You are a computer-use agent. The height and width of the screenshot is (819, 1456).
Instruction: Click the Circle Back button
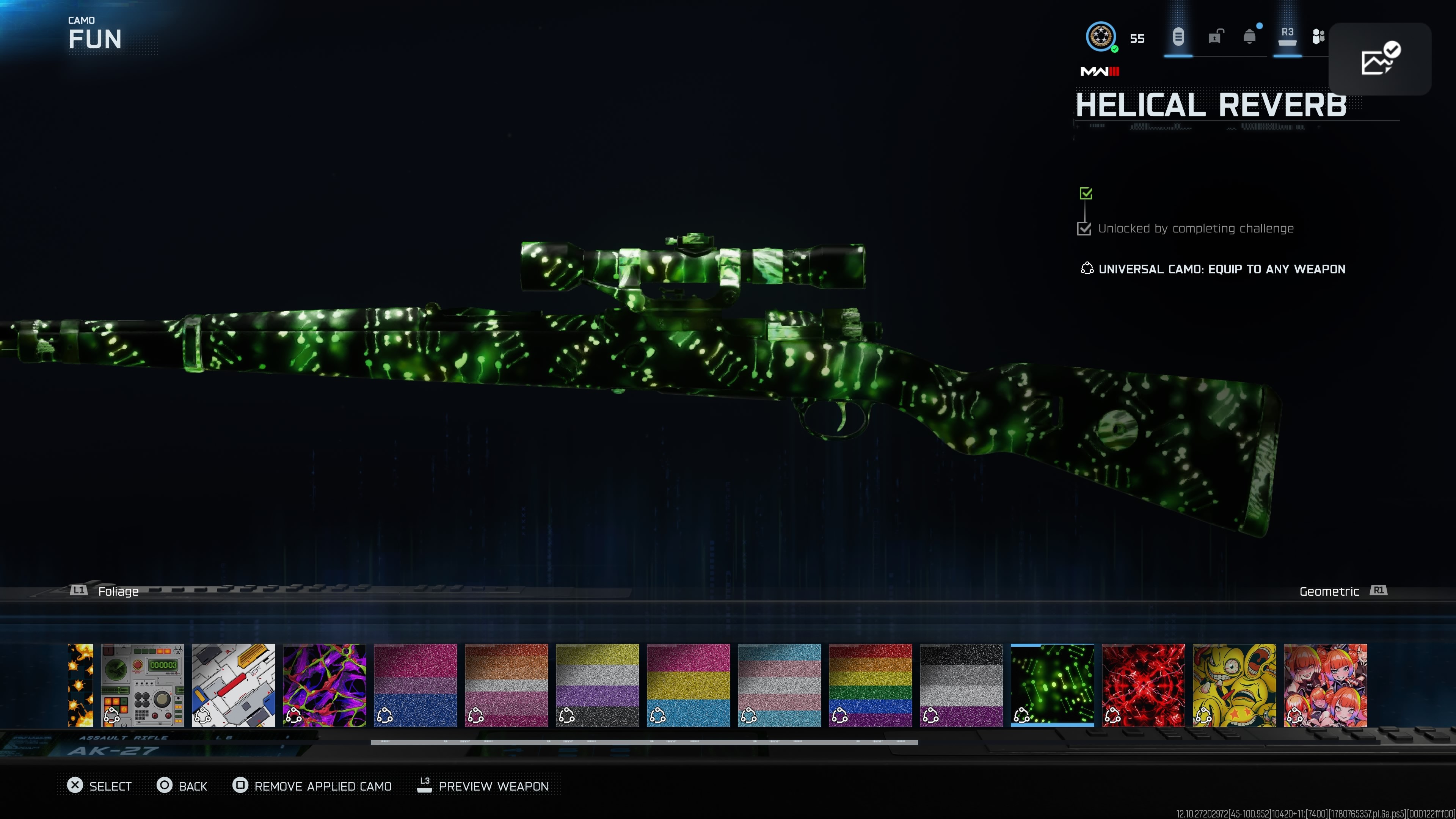[x=182, y=786]
